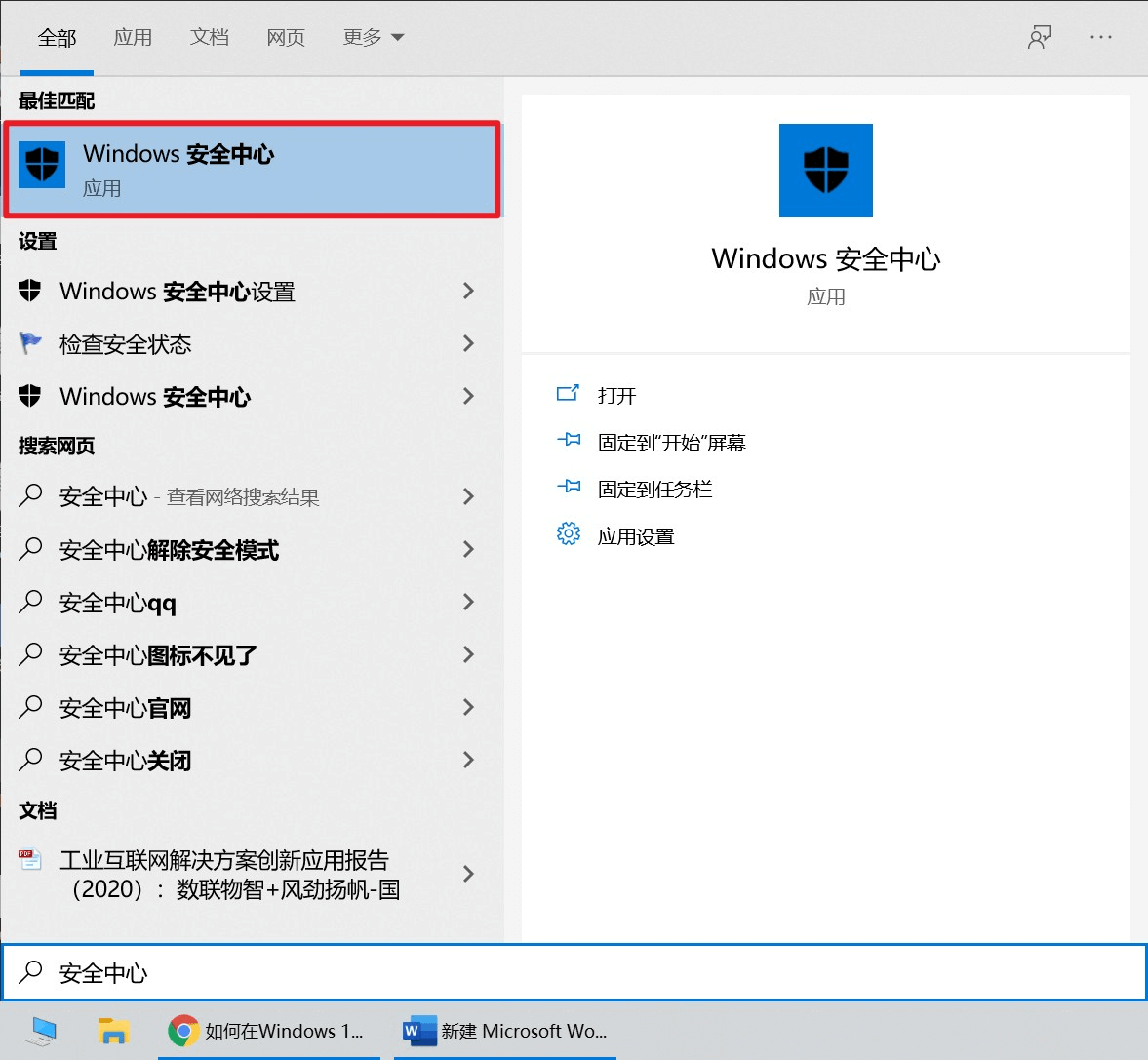
Task: Click the PDF icon beside 工业互联网解决方案 document
Action: point(29,860)
